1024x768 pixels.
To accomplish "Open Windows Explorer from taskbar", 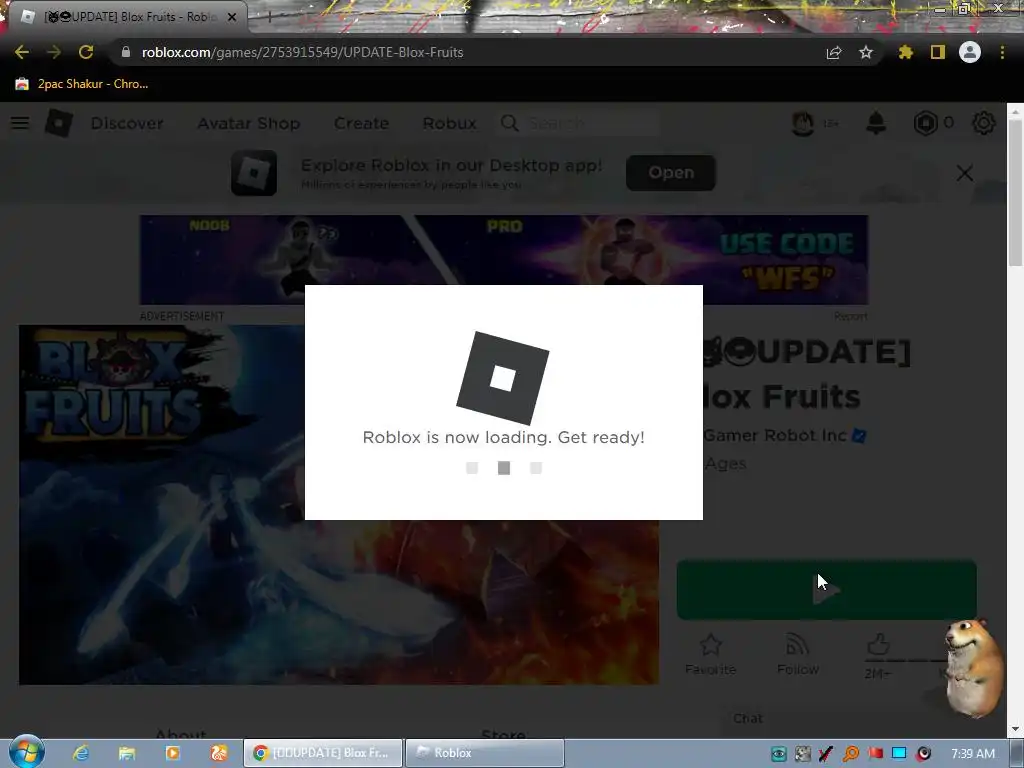I will 127,753.
